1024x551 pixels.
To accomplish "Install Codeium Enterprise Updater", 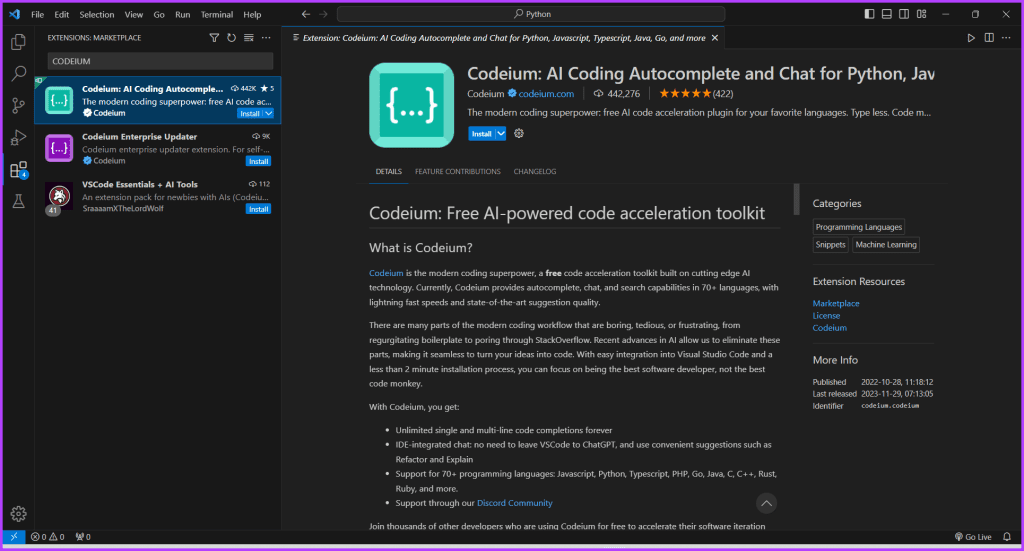I will coord(259,161).
